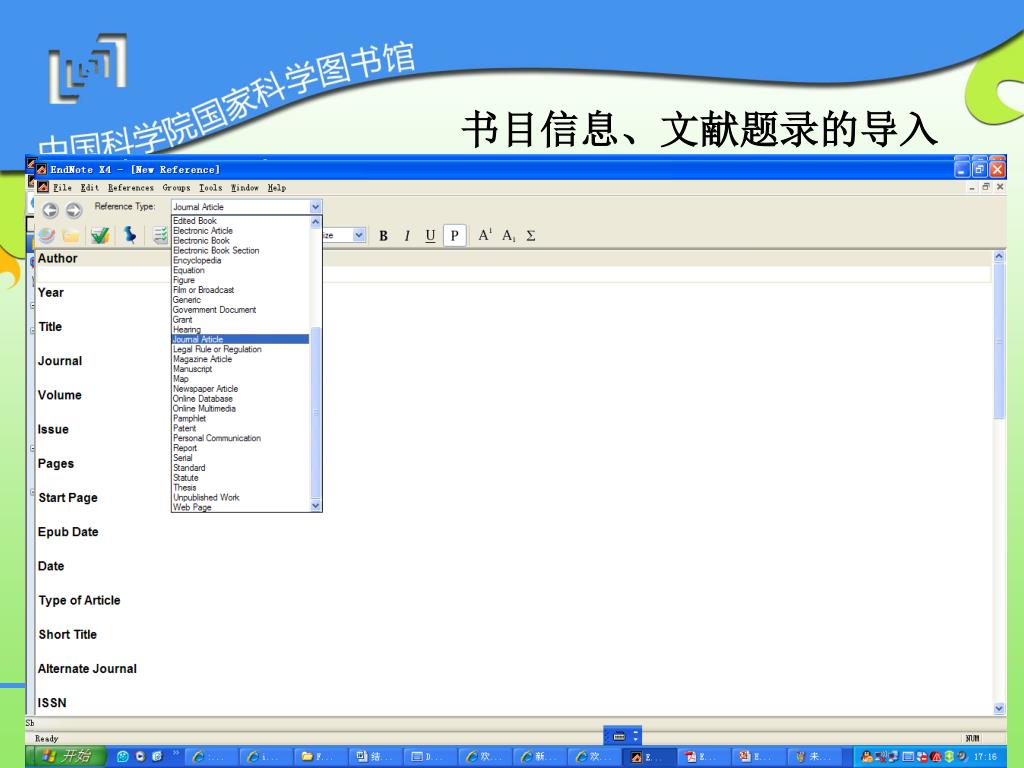The height and width of the screenshot is (768, 1024).
Task: Click the reference window scroll-down arrow
Action: point(999,709)
